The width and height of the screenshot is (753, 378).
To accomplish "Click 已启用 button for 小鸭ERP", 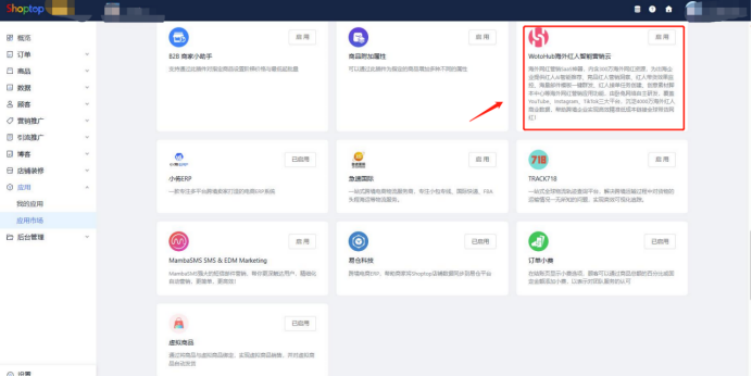I will point(300,159).
